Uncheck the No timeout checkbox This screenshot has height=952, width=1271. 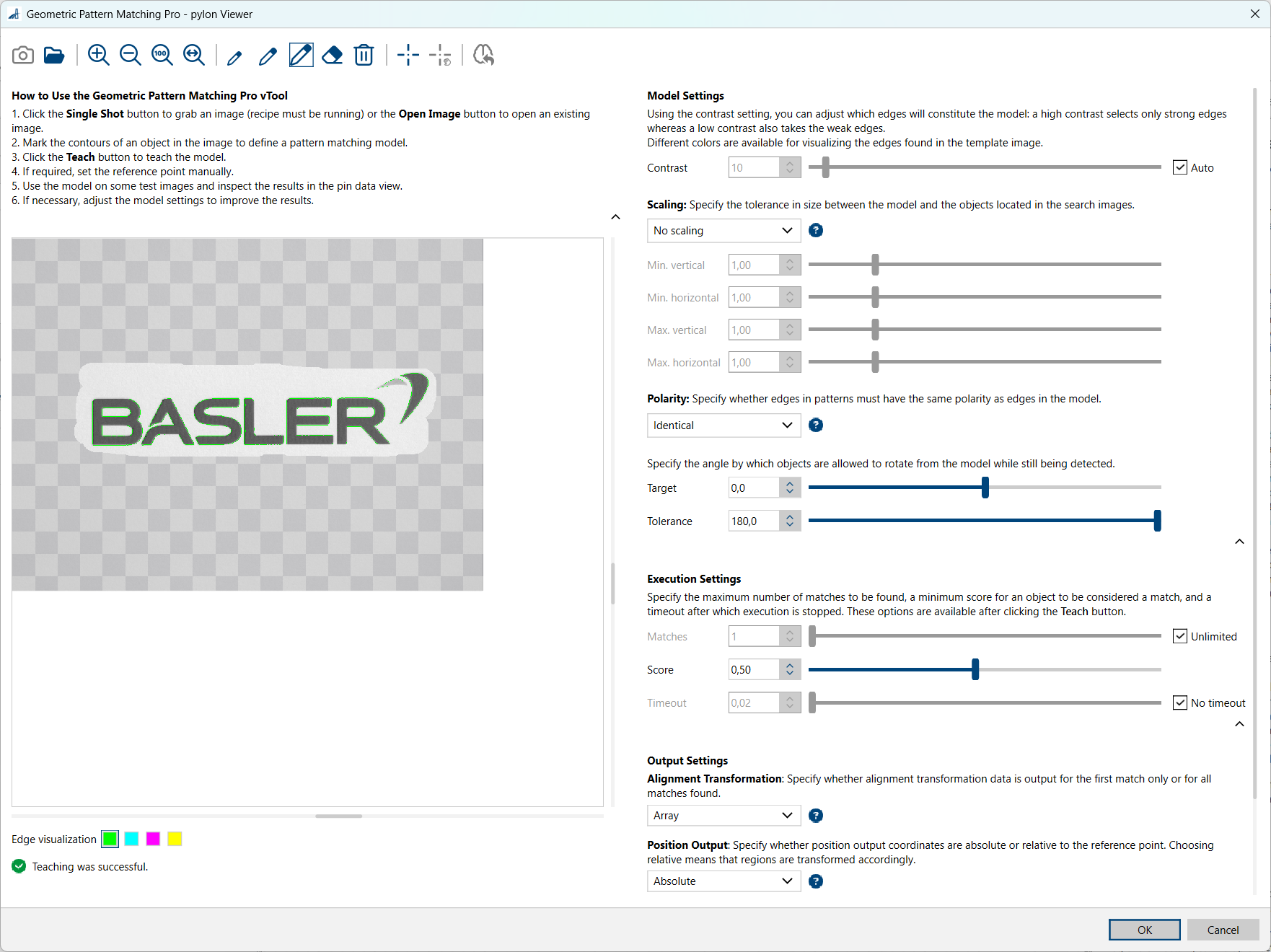(x=1180, y=702)
